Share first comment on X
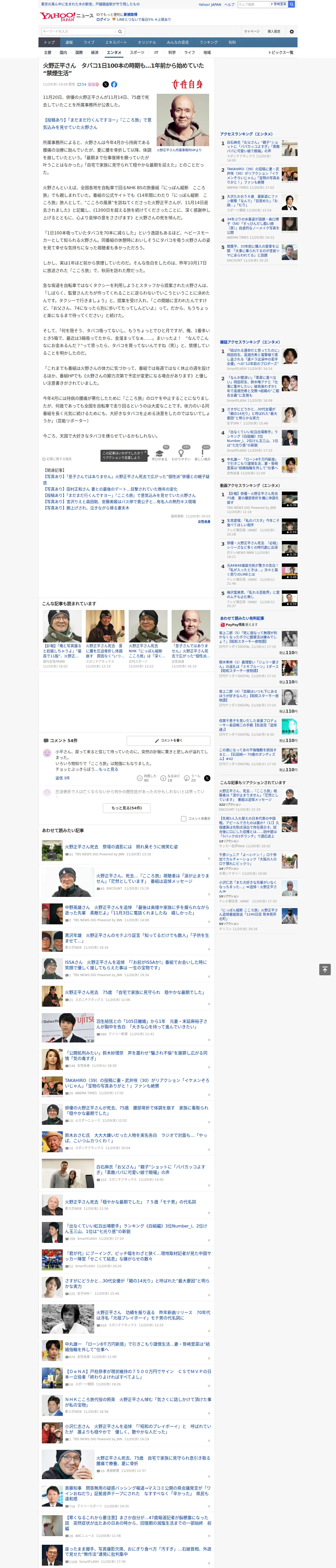This screenshot has width=336, height=1568. [207, 779]
